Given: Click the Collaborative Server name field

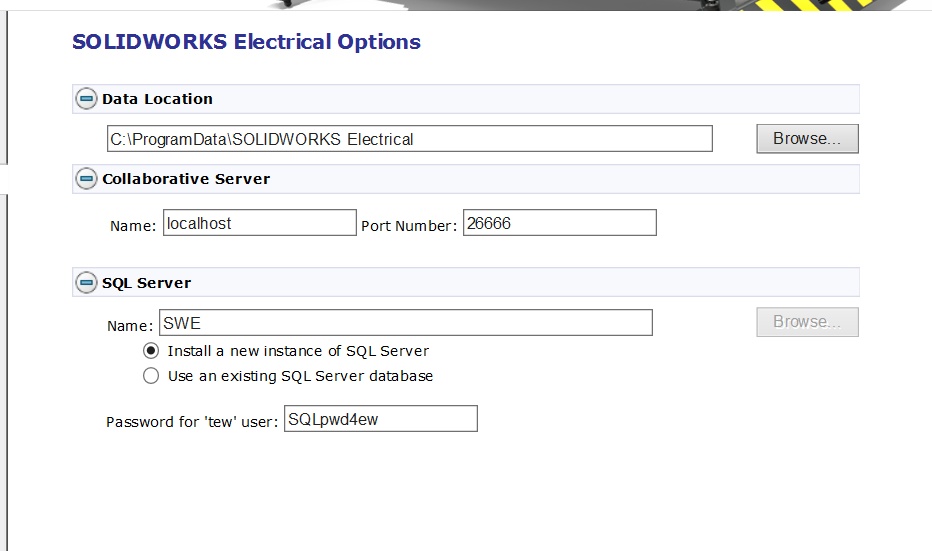Looking at the screenshot, I should click(x=258, y=223).
